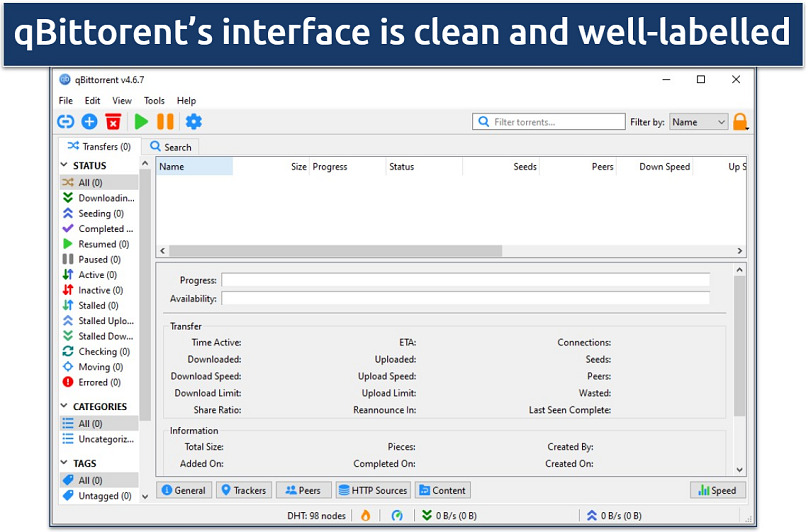Click the details panel down scroll arrow
Image resolution: width=806 pixels, height=532 pixels.
click(740, 470)
